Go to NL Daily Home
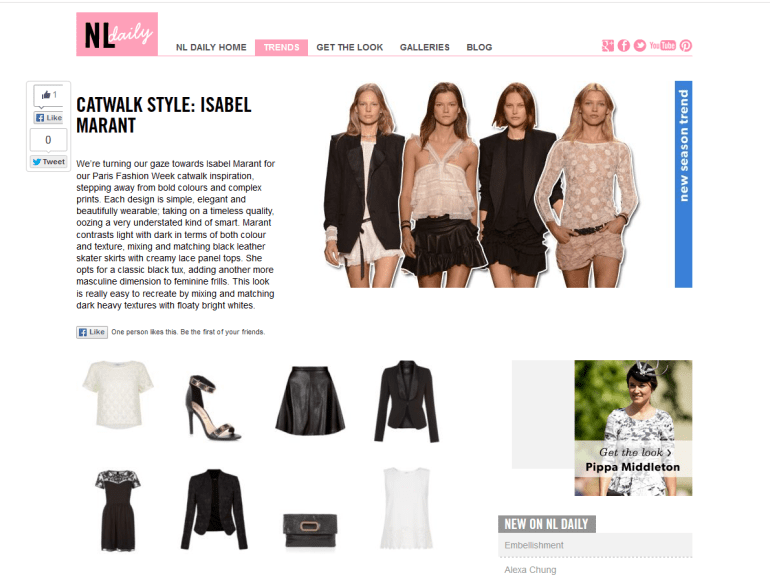Image resolution: width=770 pixels, height=582 pixels. click(211, 47)
